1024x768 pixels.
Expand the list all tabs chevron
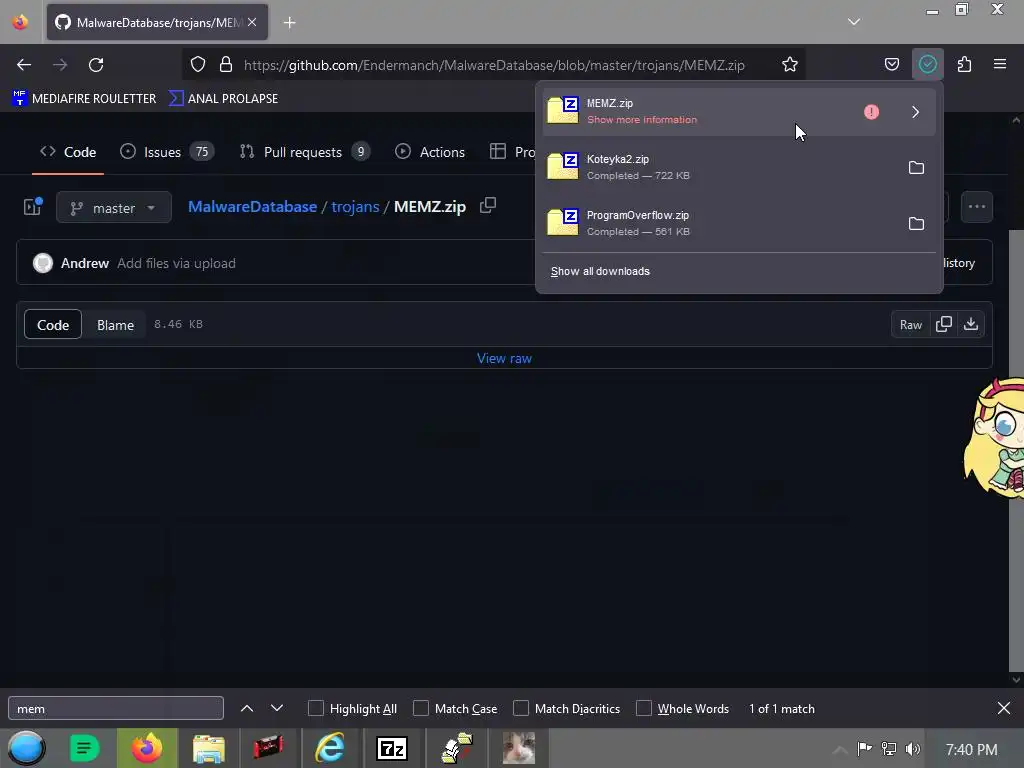(x=854, y=22)
